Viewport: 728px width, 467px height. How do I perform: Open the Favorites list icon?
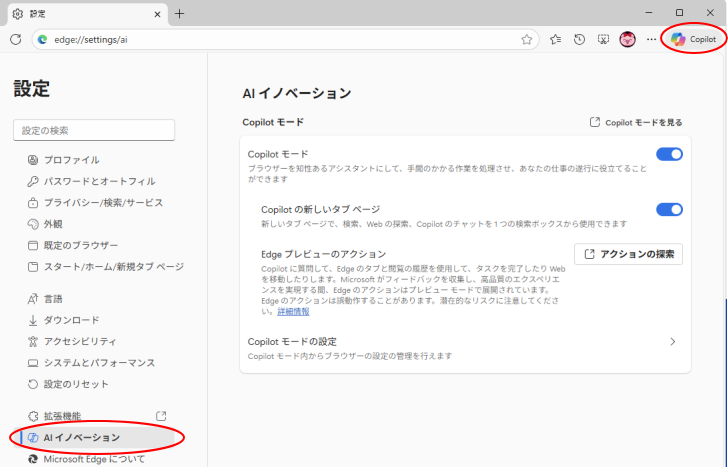point(555,39)
